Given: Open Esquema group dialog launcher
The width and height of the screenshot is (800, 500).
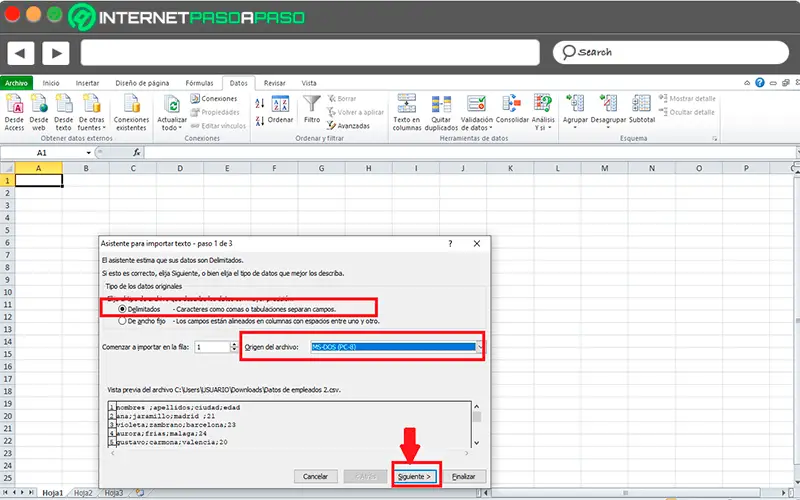Looking at the screenshot, I should 715,138.
